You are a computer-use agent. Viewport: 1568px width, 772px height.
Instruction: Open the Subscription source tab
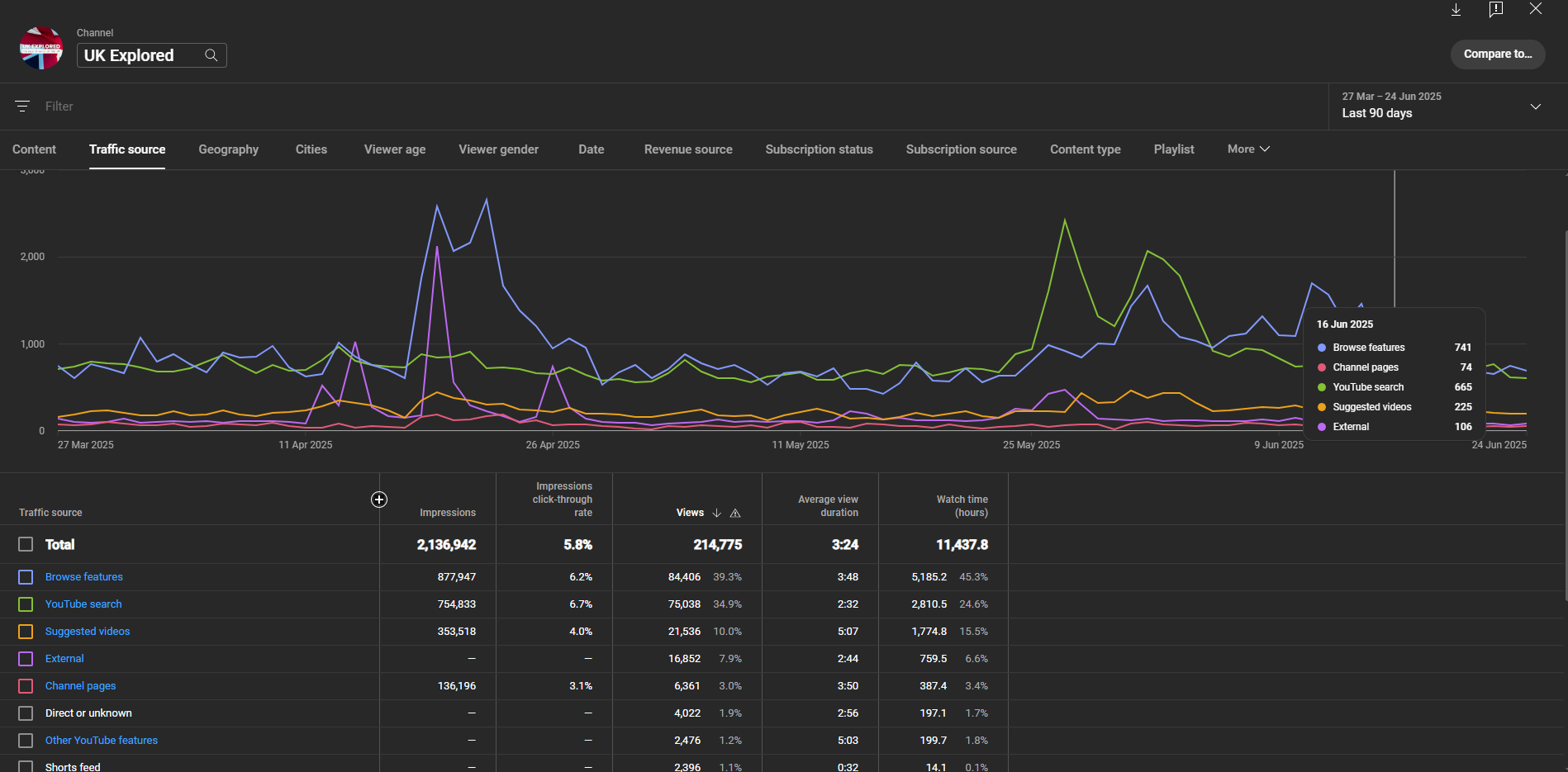coord(961,149)
